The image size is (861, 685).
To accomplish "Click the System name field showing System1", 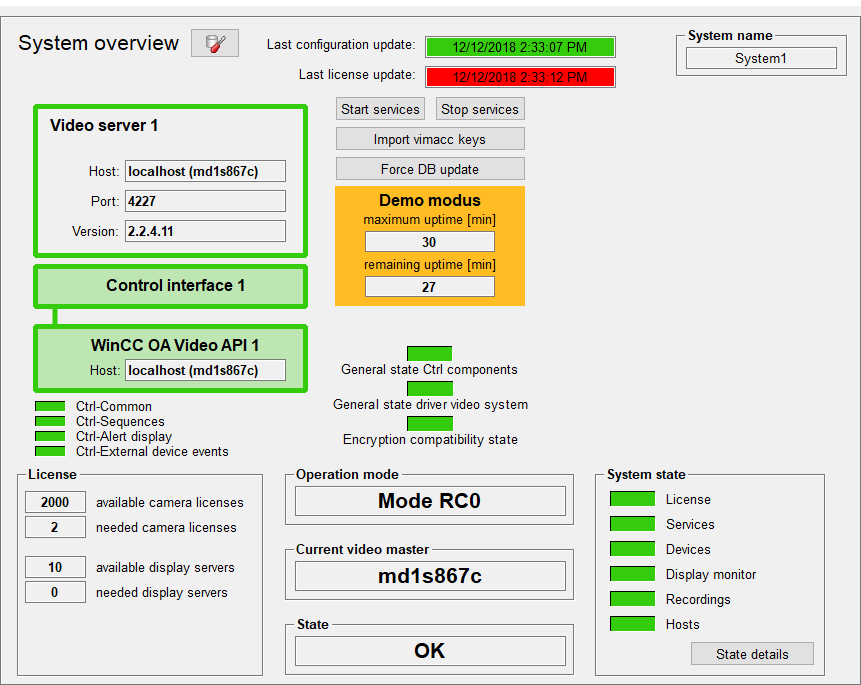I will pyautogui.click(x=760, y=57).
